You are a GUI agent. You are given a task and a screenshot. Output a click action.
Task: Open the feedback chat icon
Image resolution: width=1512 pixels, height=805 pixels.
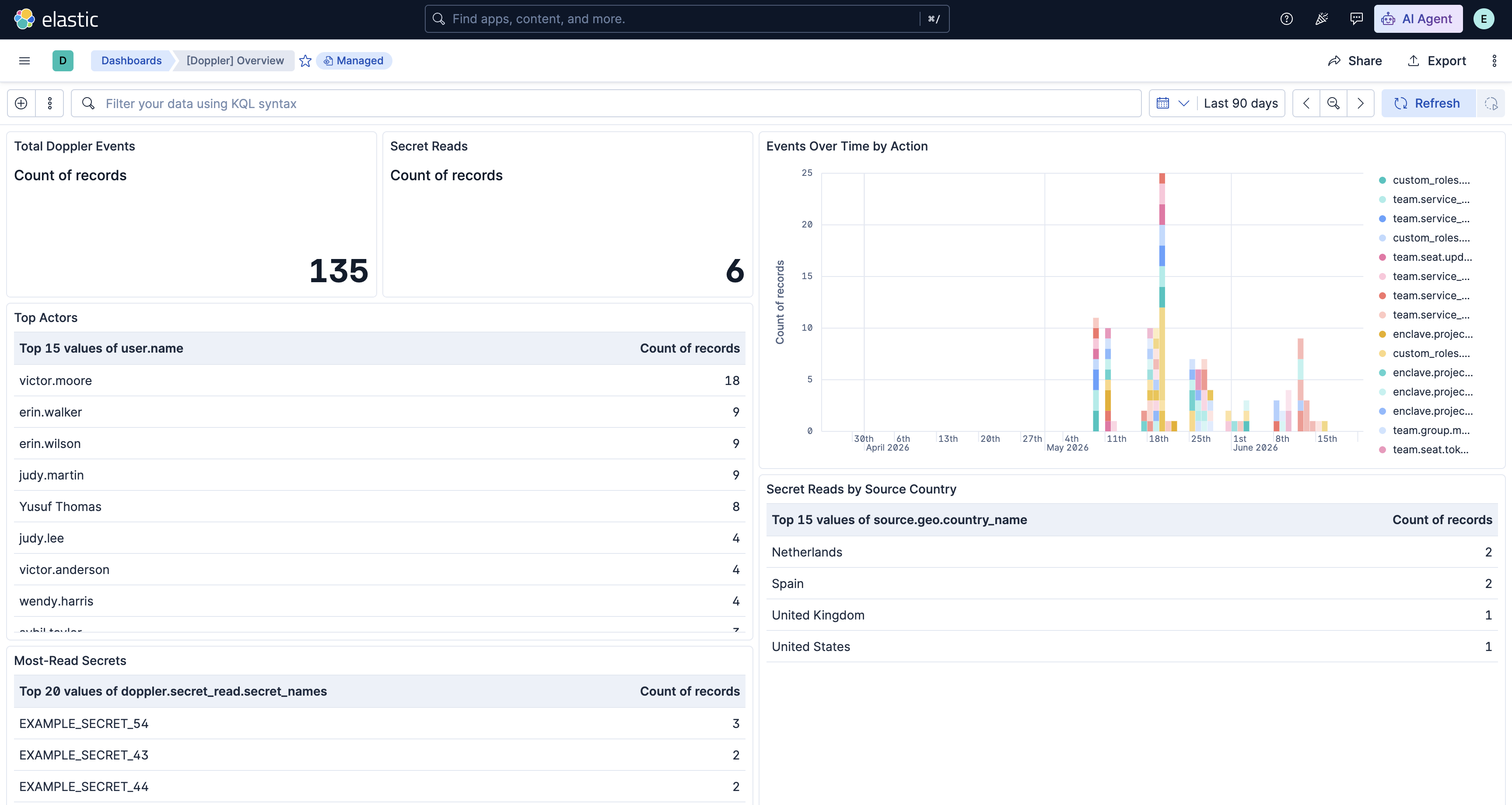pos(1356,19)
